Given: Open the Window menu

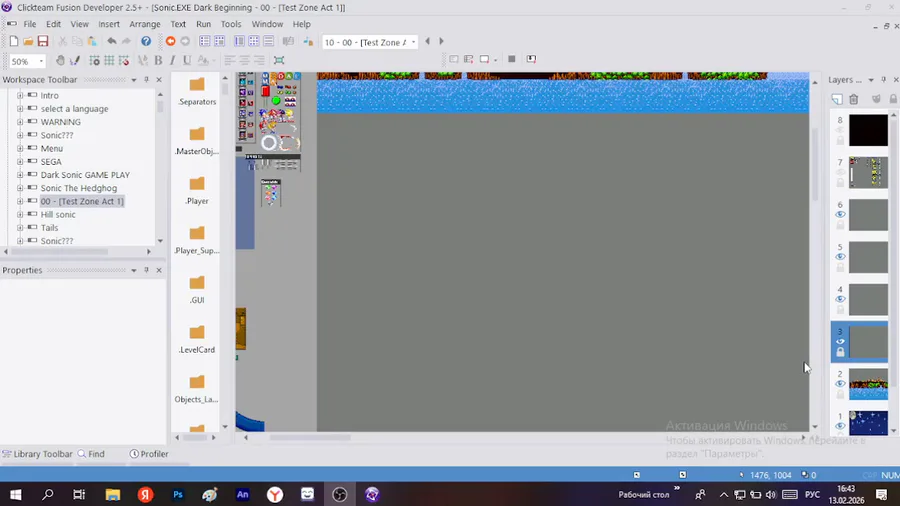Looking at the screenshot, I should (x=267, y=24).
